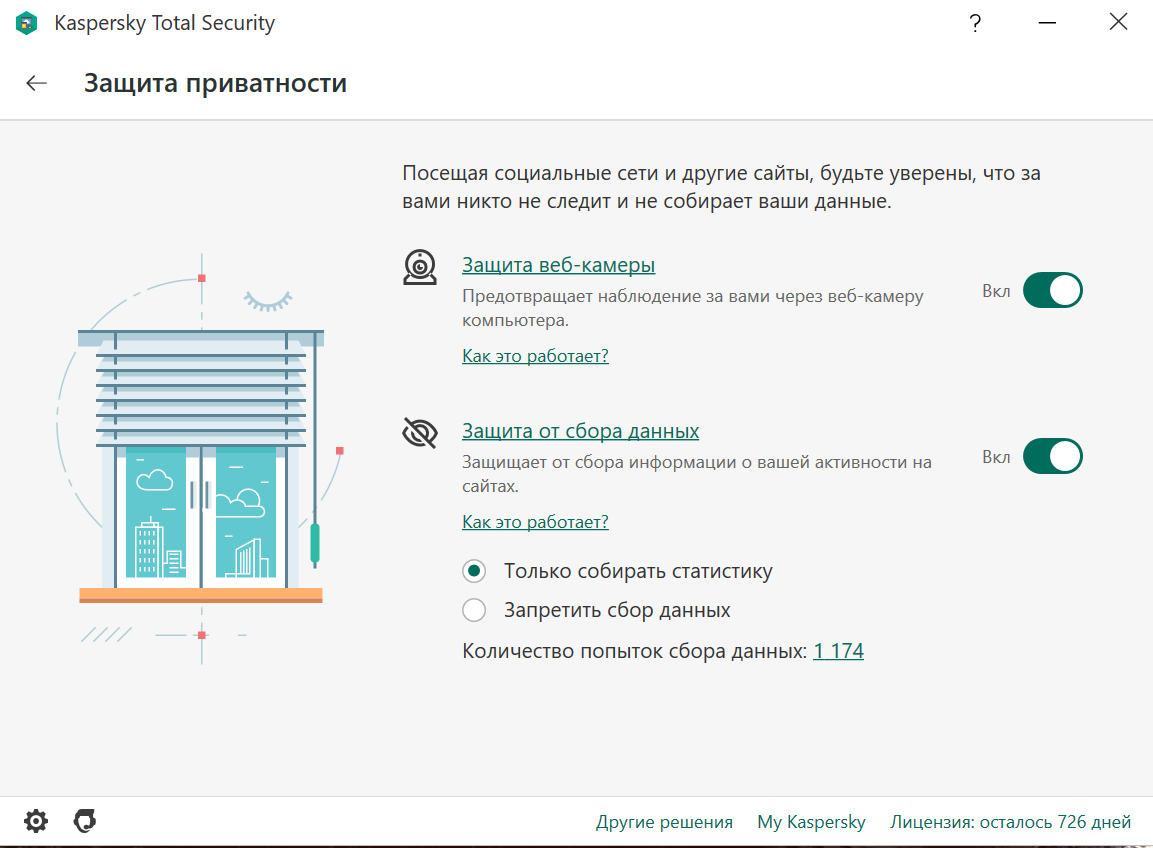Image resolution: width=1153 pixels, height=848 pixels.
Task: Click the crossed-eye icon by Защита от сбора данных
Action: tap(420, 432)
